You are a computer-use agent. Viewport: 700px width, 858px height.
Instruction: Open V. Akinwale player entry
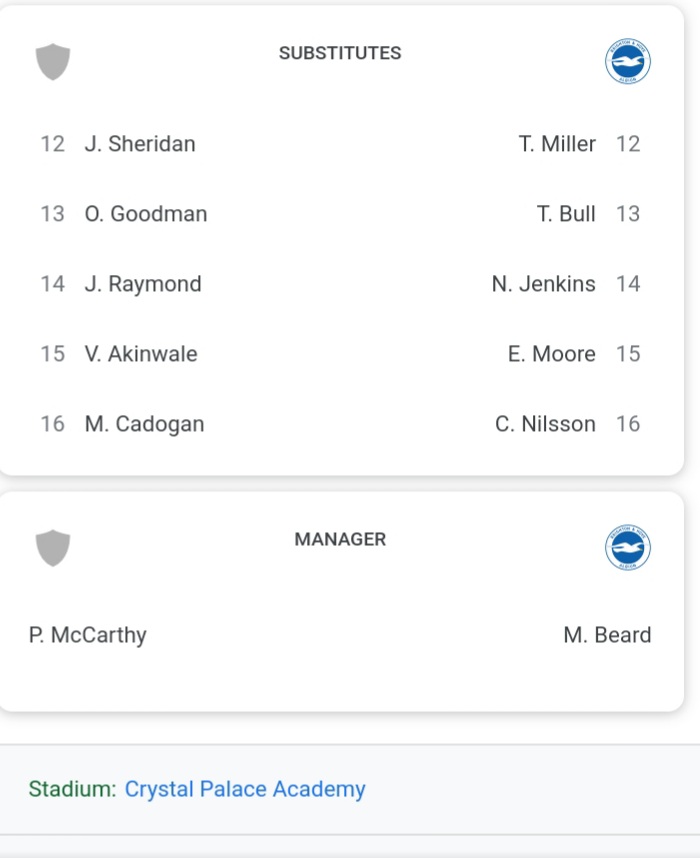click(x=141, y=354)
